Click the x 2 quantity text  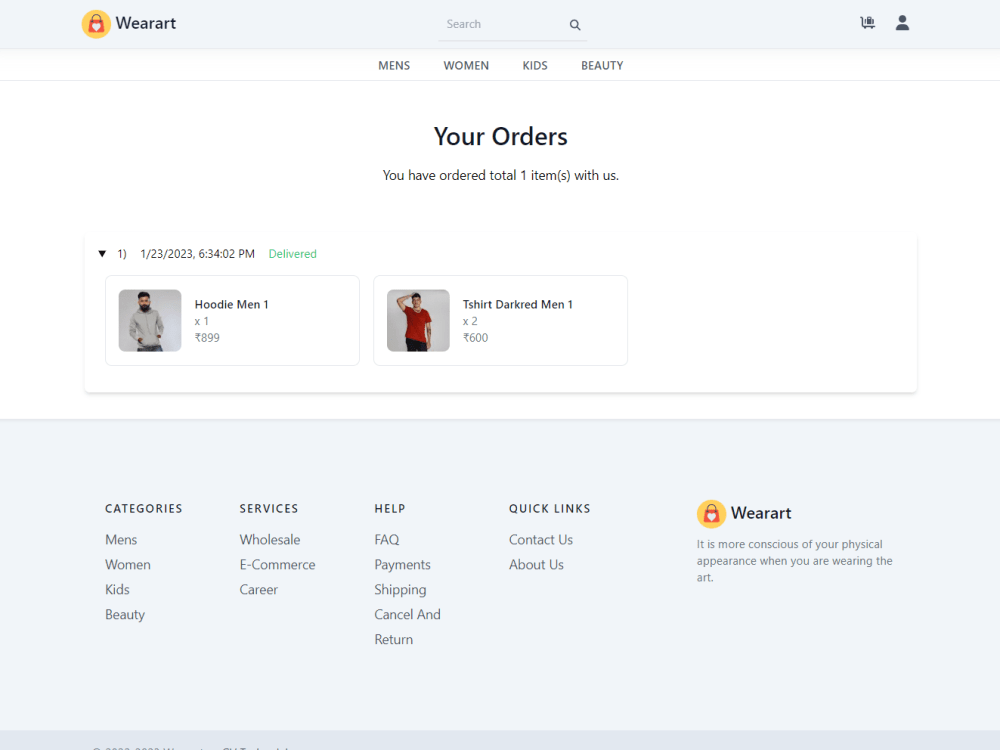tap(470, 321)
